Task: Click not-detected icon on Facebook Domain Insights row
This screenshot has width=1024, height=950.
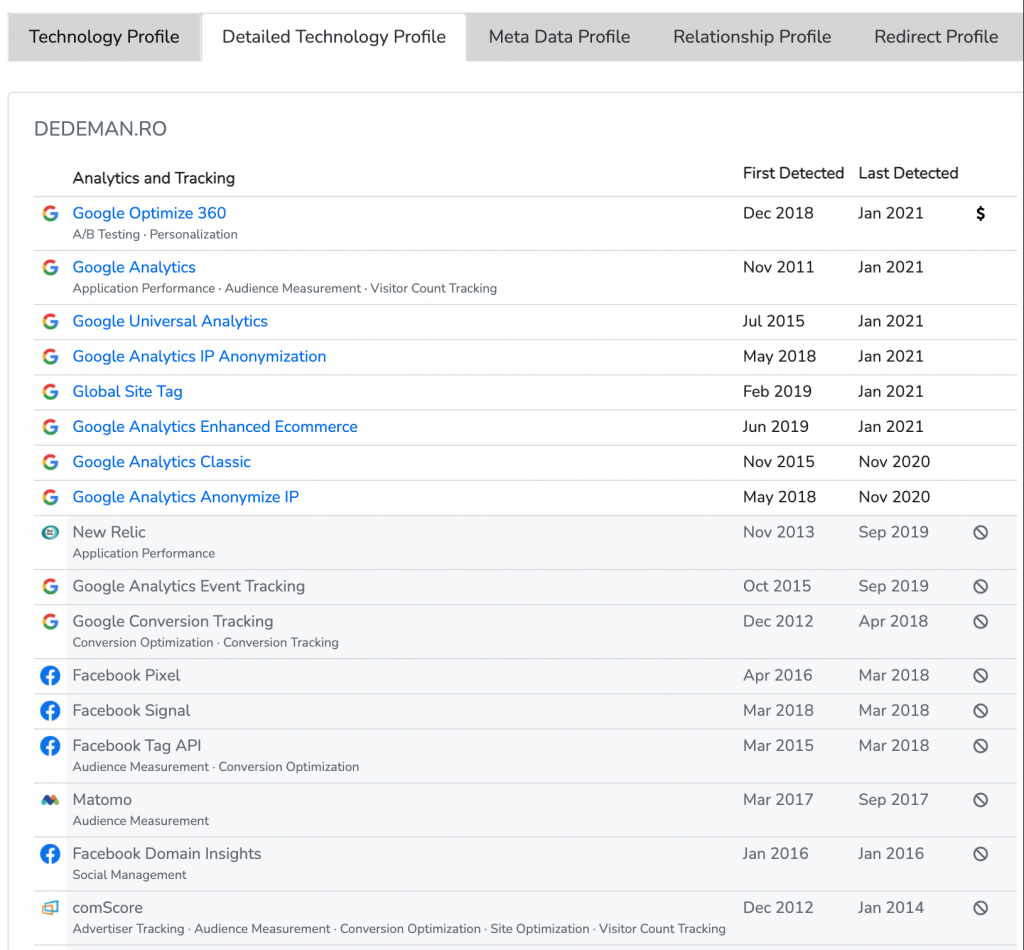Action: click(x=980, y=854)
